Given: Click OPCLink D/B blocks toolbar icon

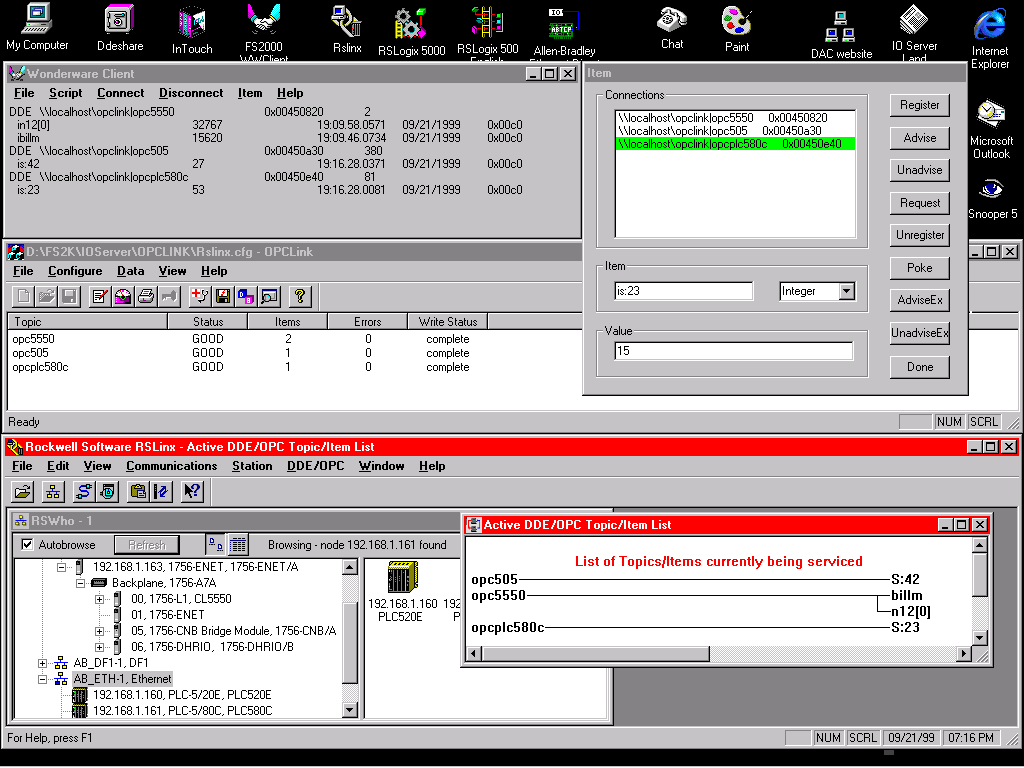Looking at the screenshot, I should [246, 296].
